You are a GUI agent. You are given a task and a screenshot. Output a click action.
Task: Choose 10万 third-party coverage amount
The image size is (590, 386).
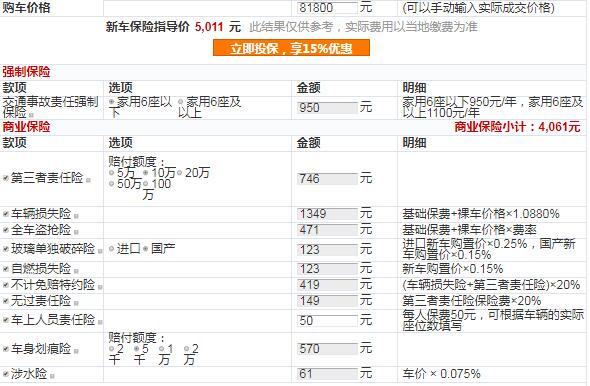(x=145, y=173)
